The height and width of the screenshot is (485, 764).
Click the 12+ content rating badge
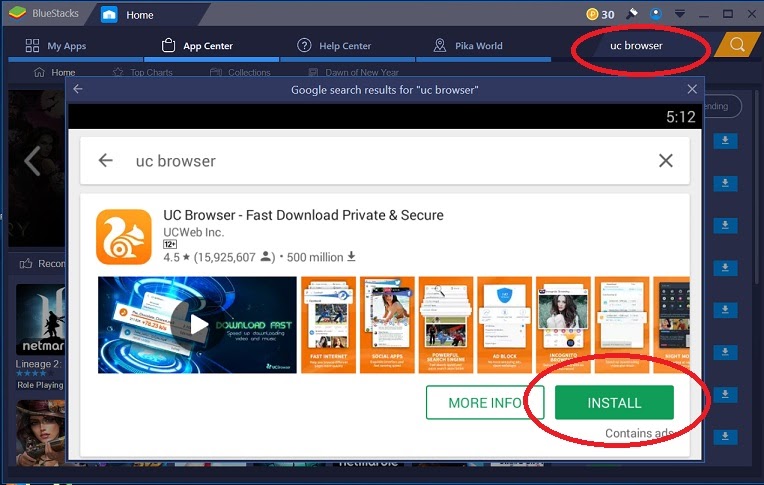point(170,244)
